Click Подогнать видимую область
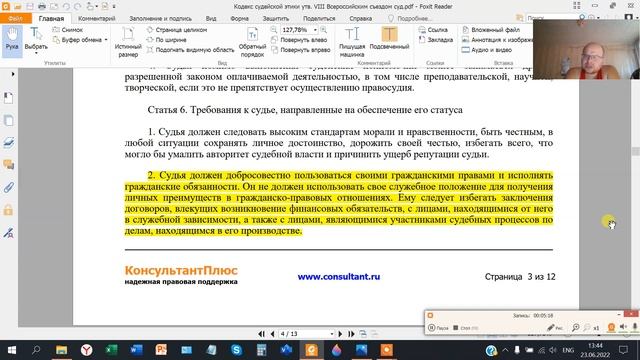This screenshot has height=360, width=640. [190, 50]
